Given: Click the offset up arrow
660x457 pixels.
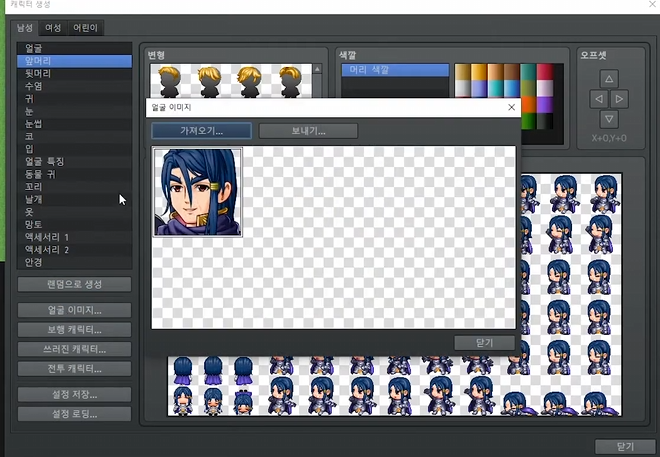Looking at the screenshot, I should tap(609, 79).
